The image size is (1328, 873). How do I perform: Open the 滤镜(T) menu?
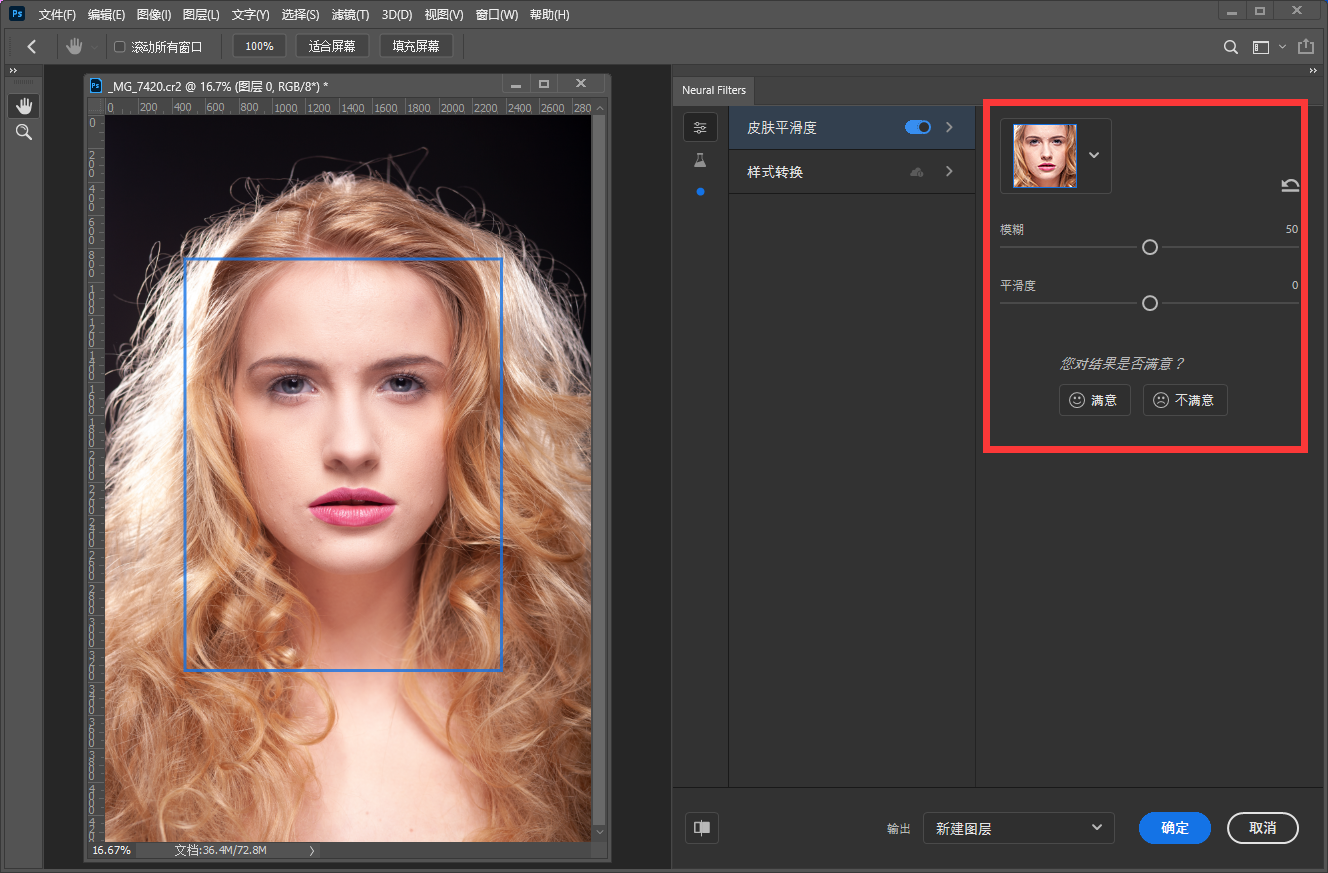pos(350,15)
